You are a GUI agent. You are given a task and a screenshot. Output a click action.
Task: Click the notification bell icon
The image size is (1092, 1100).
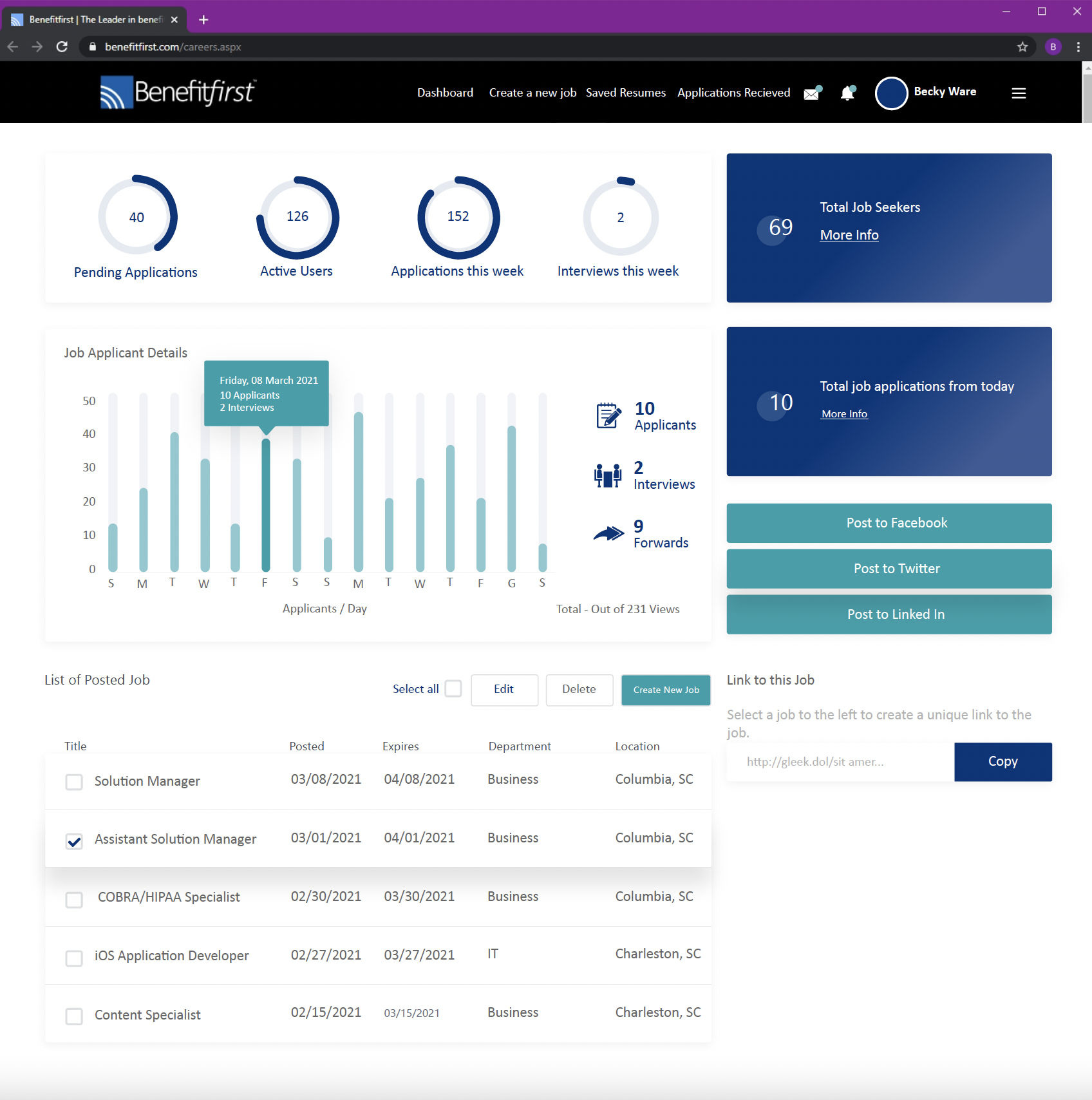tap(848, 93)
